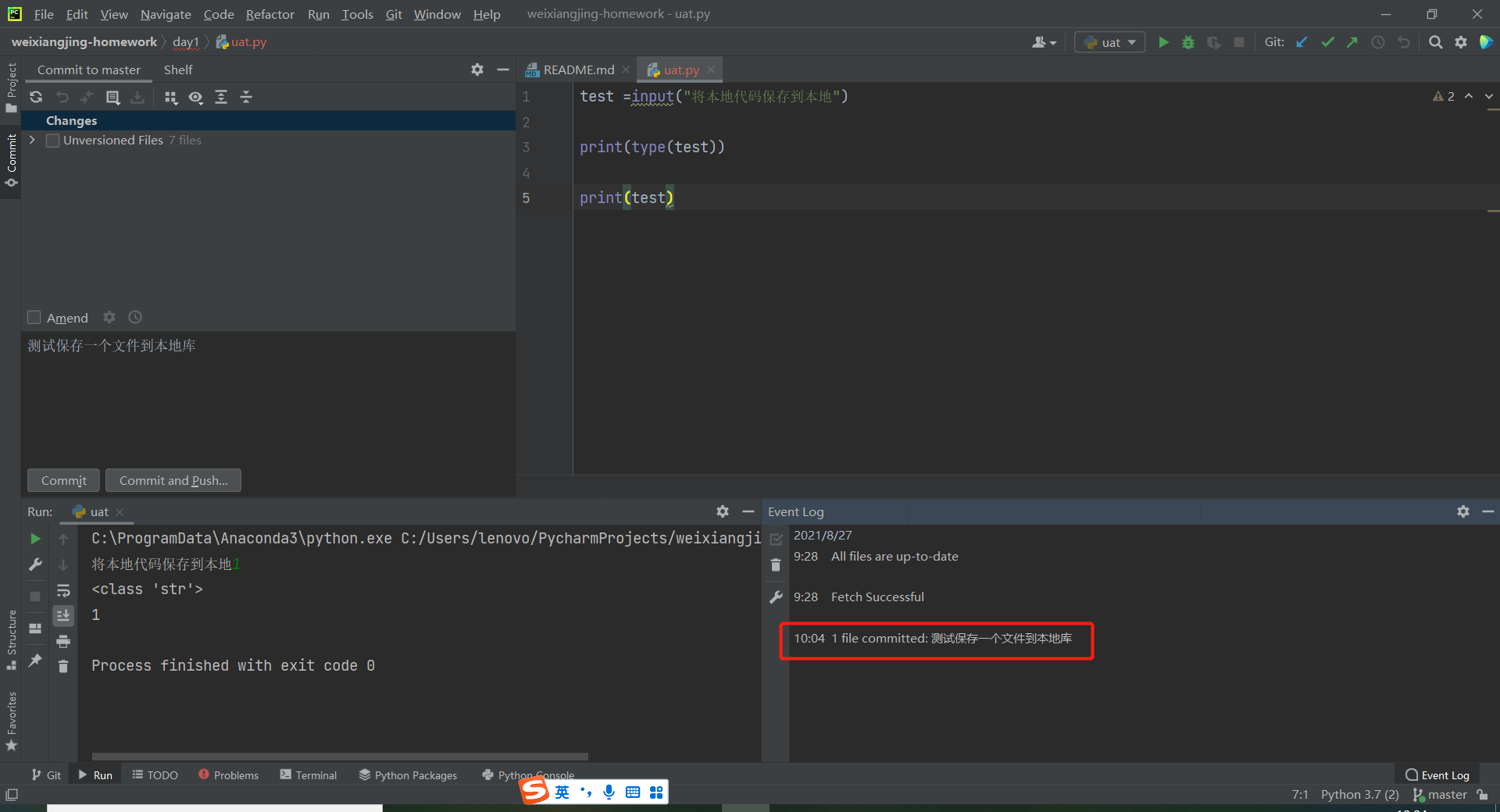This screenshot has height=812, width=1500.
Task: Open the Refactor menu
Action: [270, 14]
